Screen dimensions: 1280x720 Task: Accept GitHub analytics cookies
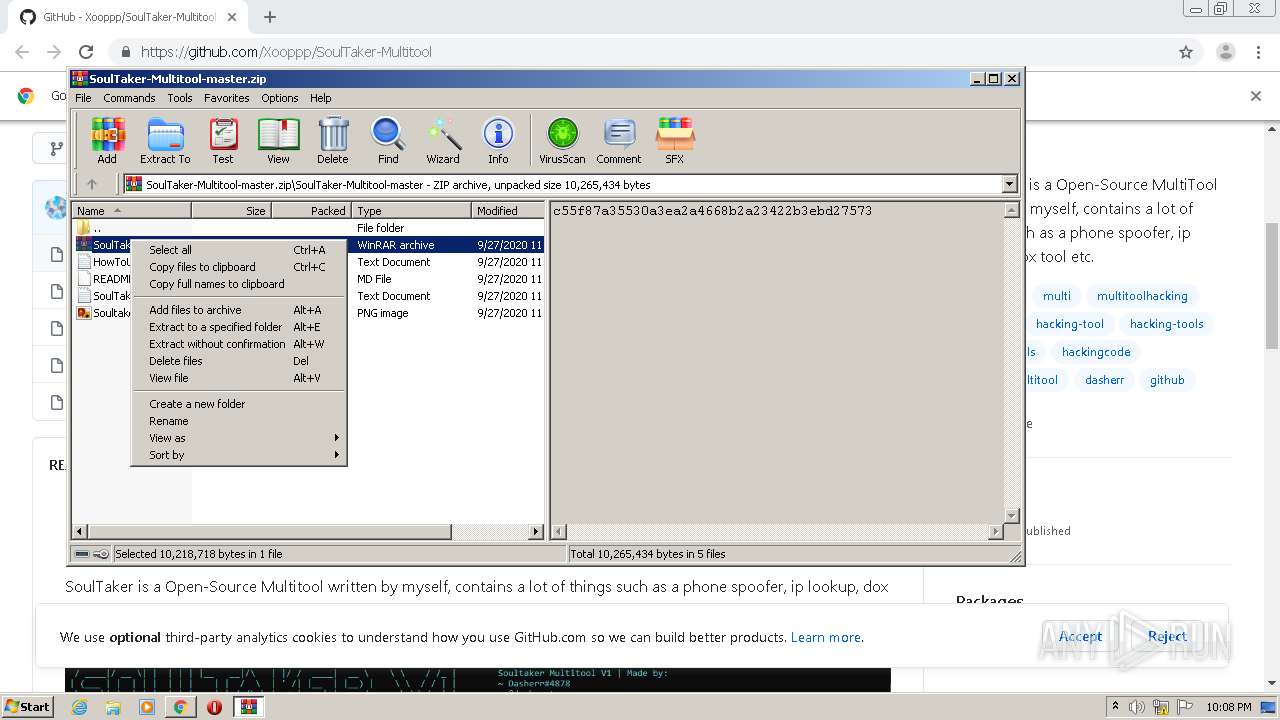tap(1080, 636)
